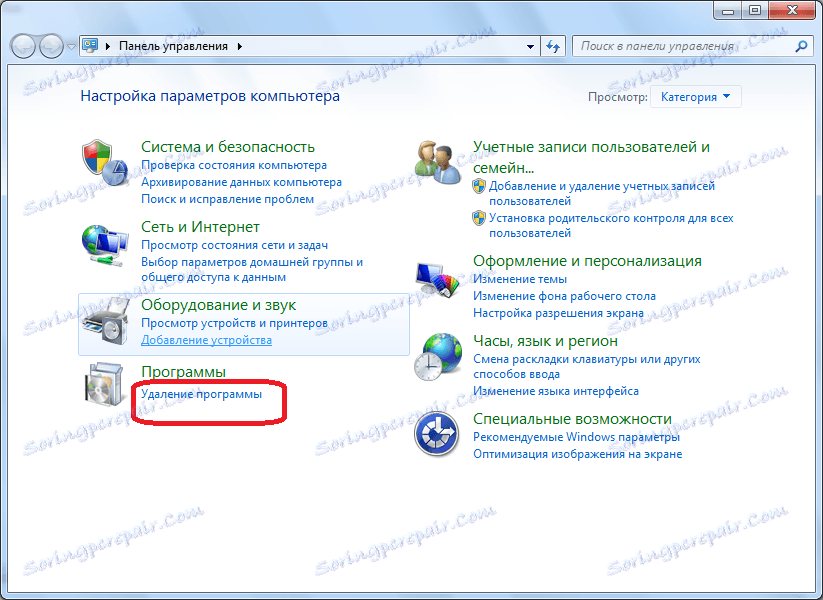The height and width of the screenshot is (600, 823).
Task: Open the User Accounts people icon
Action: click(437, 161)
